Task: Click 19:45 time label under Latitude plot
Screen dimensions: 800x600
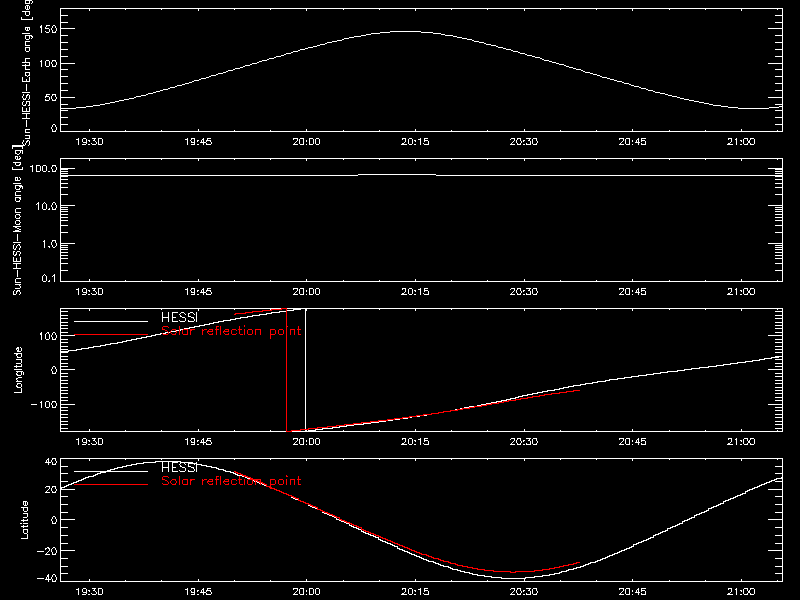Action: [x=198, y=592]
